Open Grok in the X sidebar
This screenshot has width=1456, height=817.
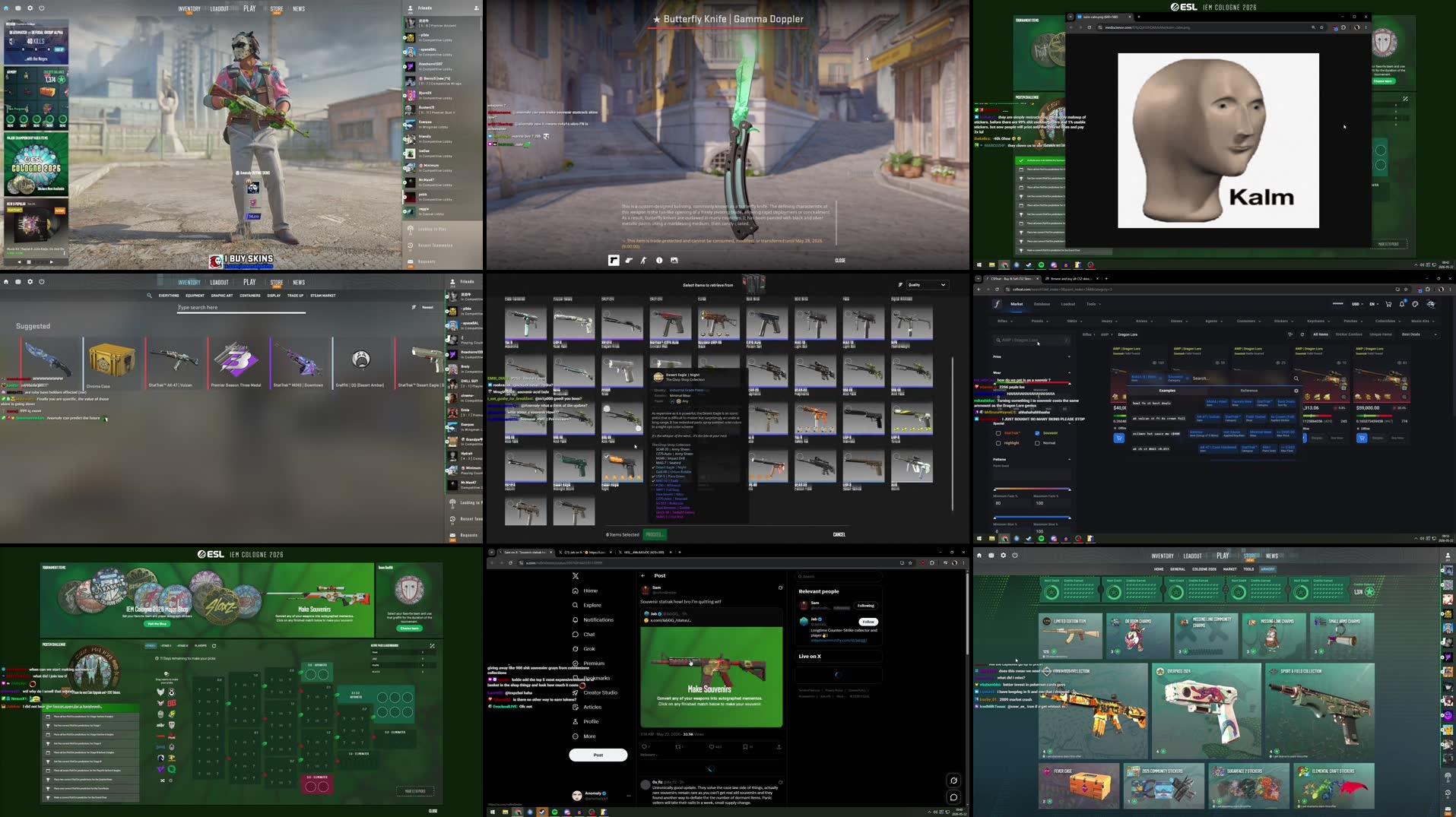point(584,648)
